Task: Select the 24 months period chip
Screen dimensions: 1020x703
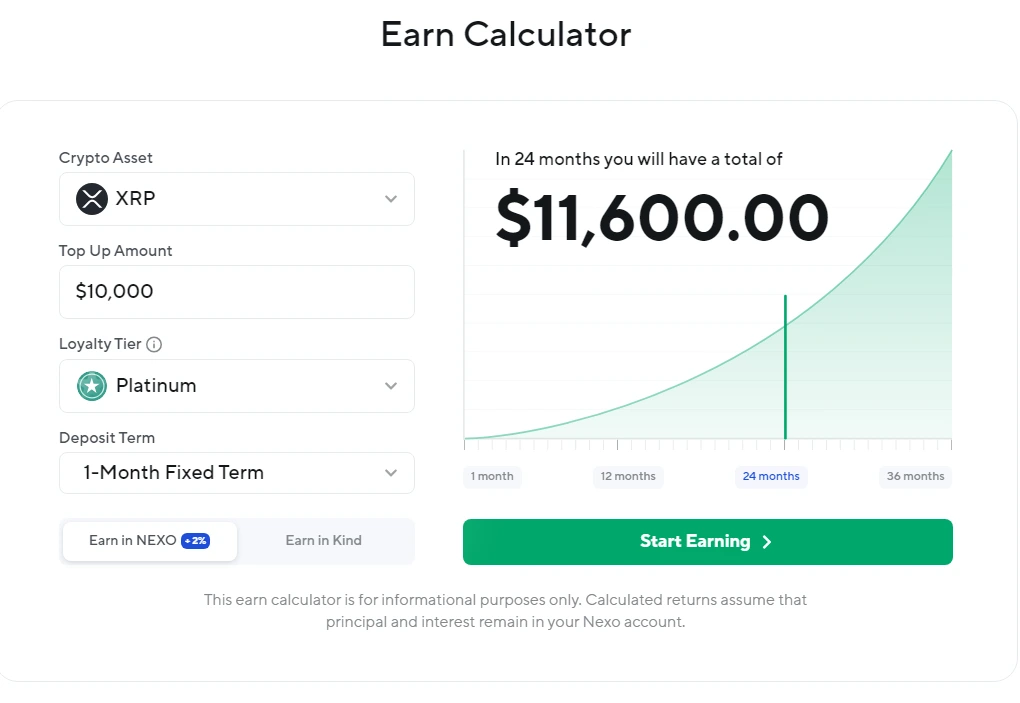Action: click(x=772, y=477)
